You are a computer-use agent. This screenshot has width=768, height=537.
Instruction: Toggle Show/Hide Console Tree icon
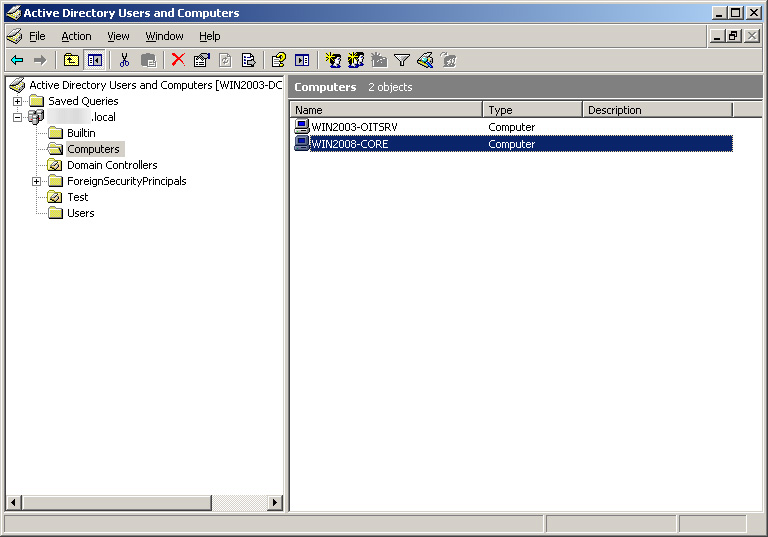(x=95, y=60)
